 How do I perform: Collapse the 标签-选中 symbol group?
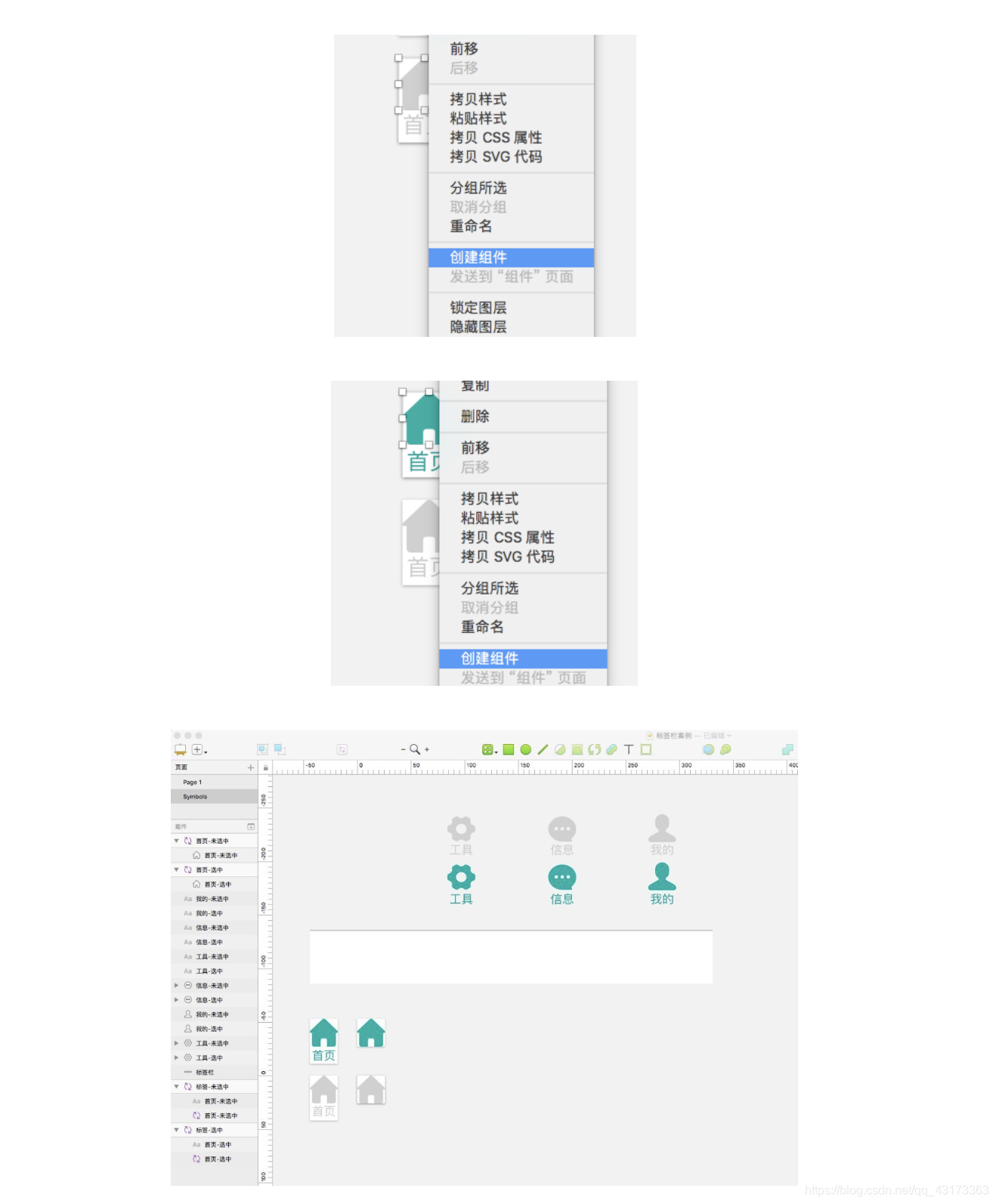click(x=177, y=1130)
